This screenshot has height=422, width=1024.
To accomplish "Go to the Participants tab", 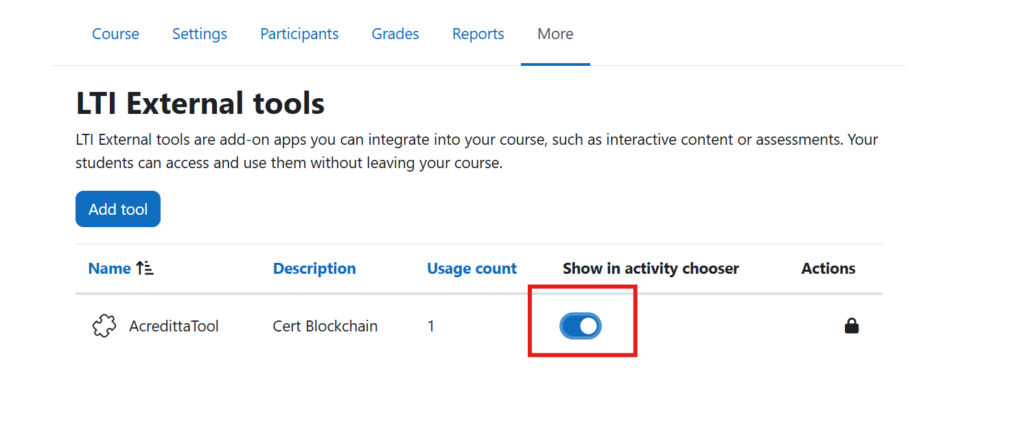I will click(299, 34).
